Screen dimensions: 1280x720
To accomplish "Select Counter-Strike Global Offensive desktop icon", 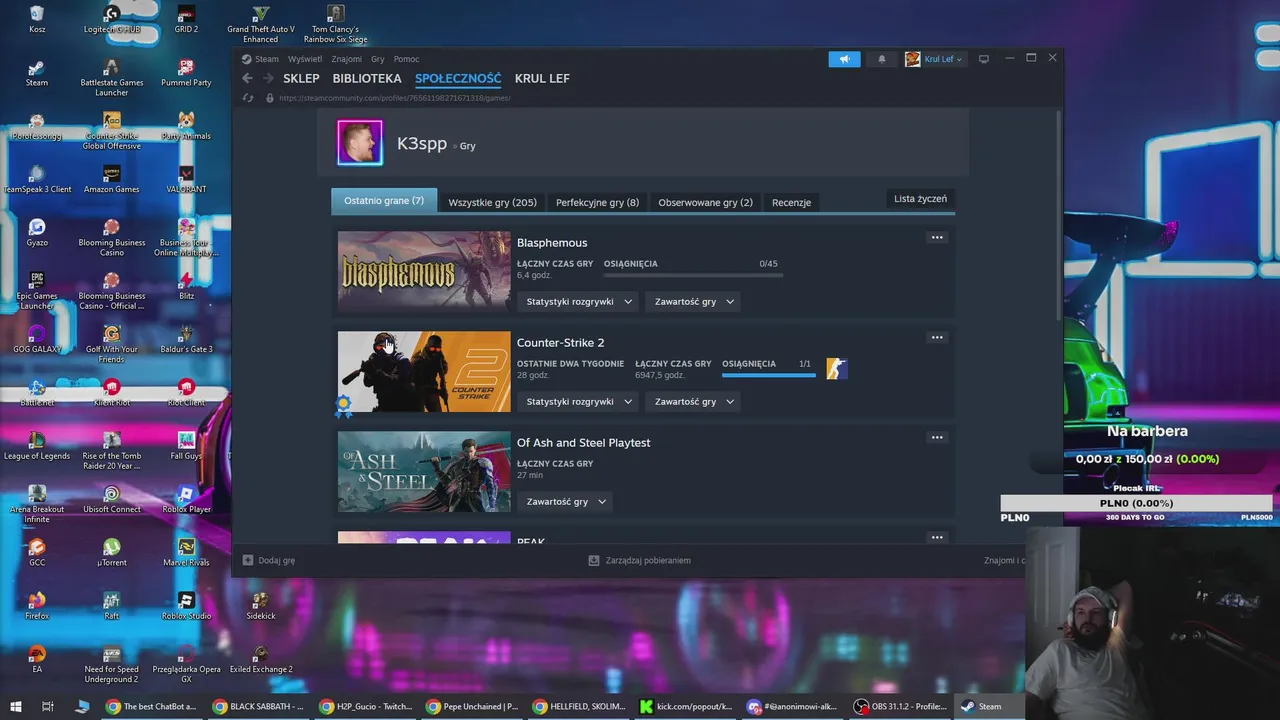I will point(112,130).
